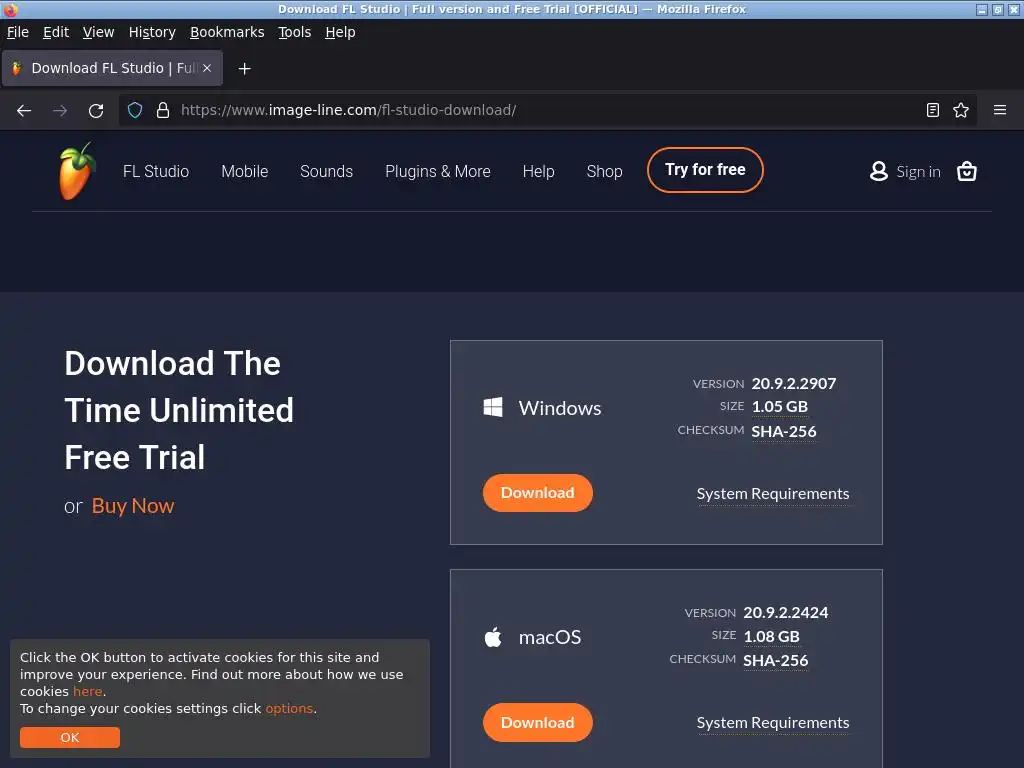Show the Windows SHA-256 checksum

(x=784, y=432)
